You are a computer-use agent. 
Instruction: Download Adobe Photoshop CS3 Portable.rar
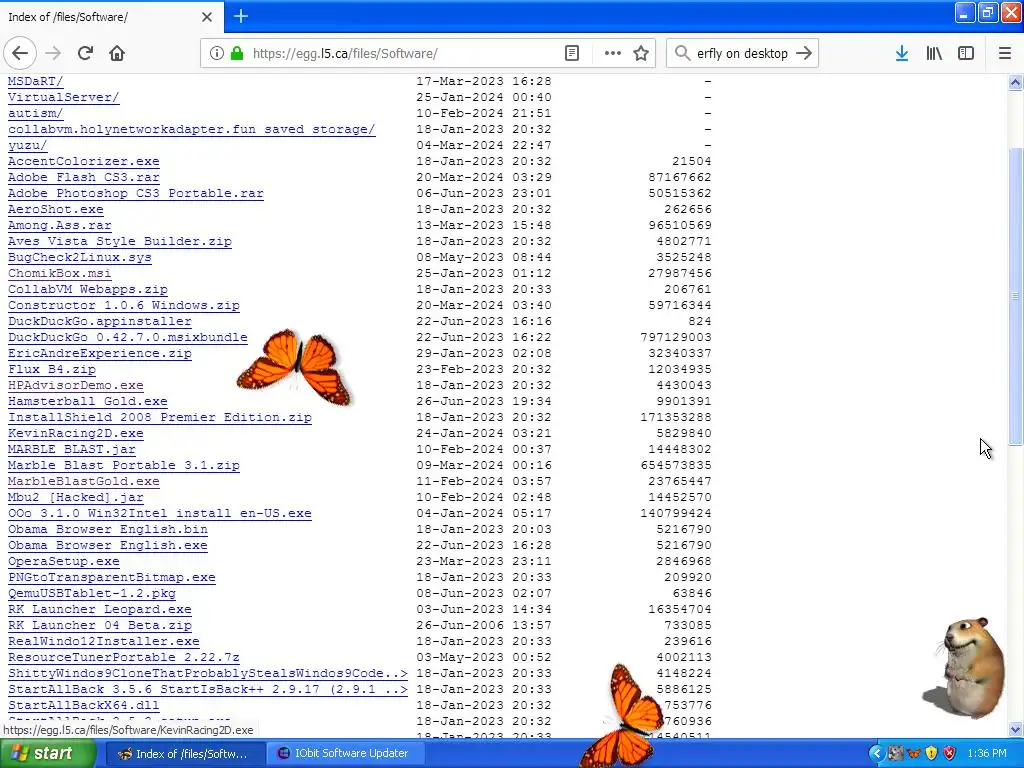136,193
